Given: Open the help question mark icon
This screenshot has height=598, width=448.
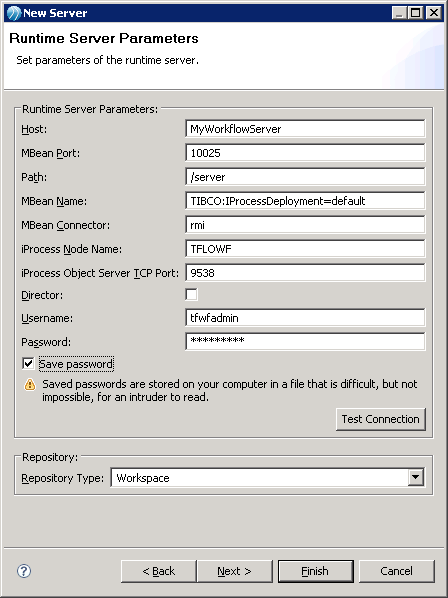Looking at the screenshot, I should 24,571.
